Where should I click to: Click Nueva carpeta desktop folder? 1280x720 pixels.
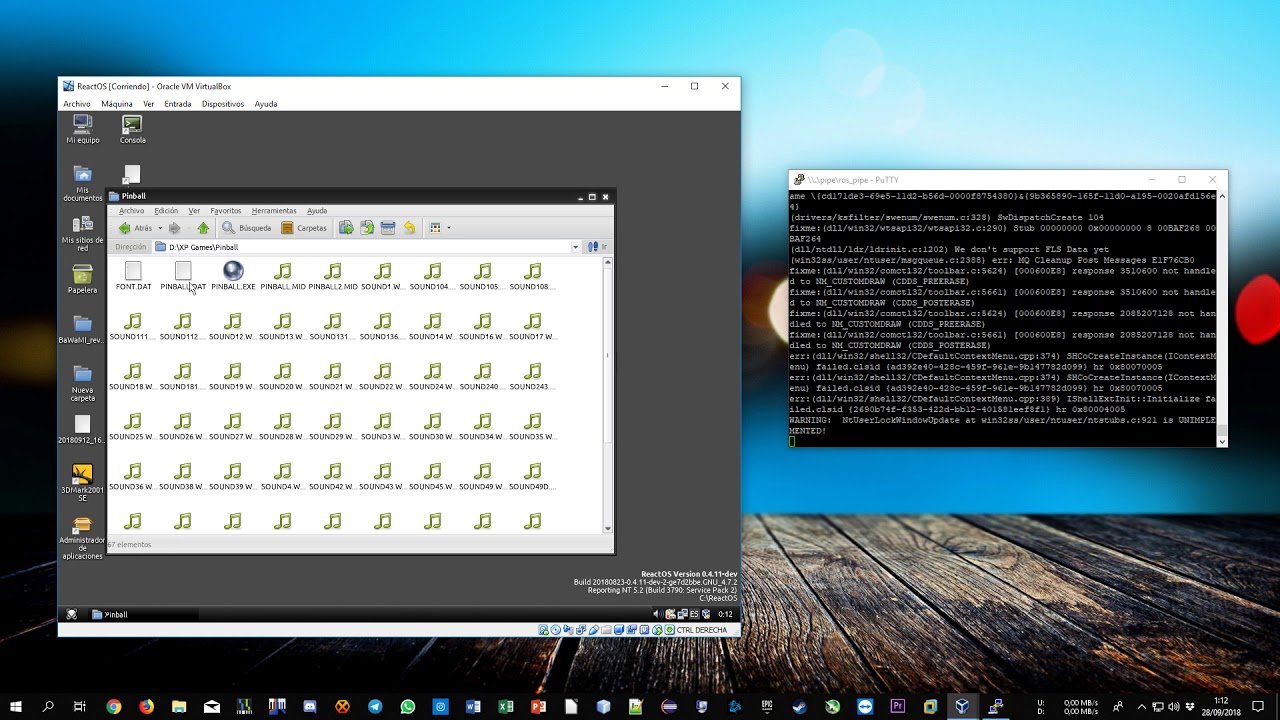83,383
